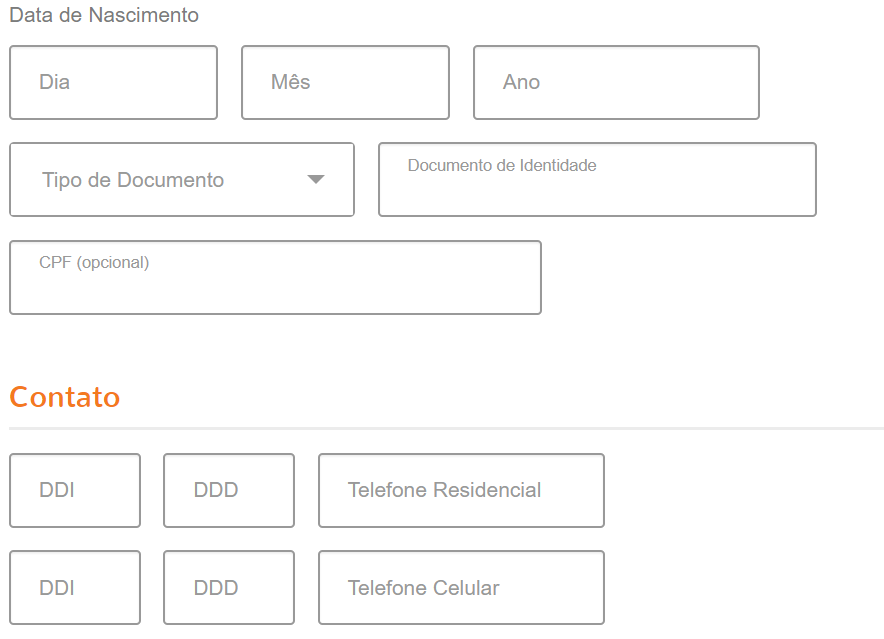Click the 'Tipo de Documento' placeholder text
This screenshot has height=639, width=884.
tap(133, 180)
